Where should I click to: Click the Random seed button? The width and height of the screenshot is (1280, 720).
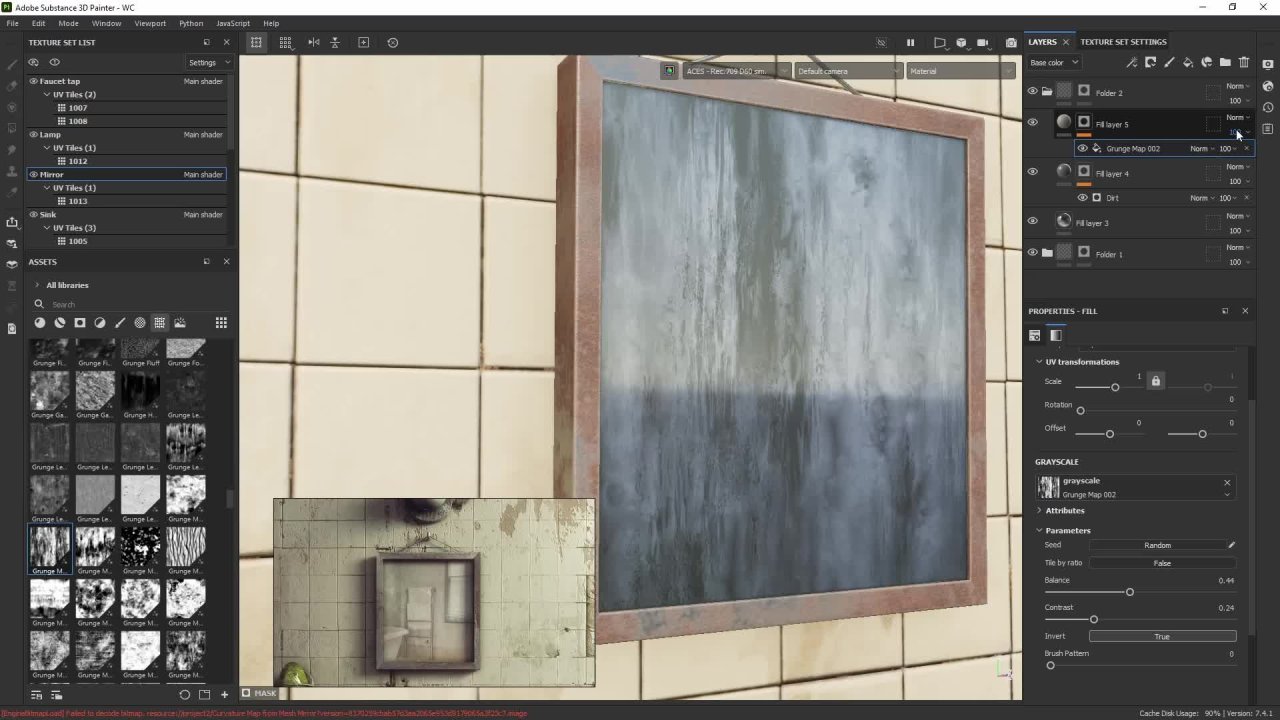pos(1157,546)
